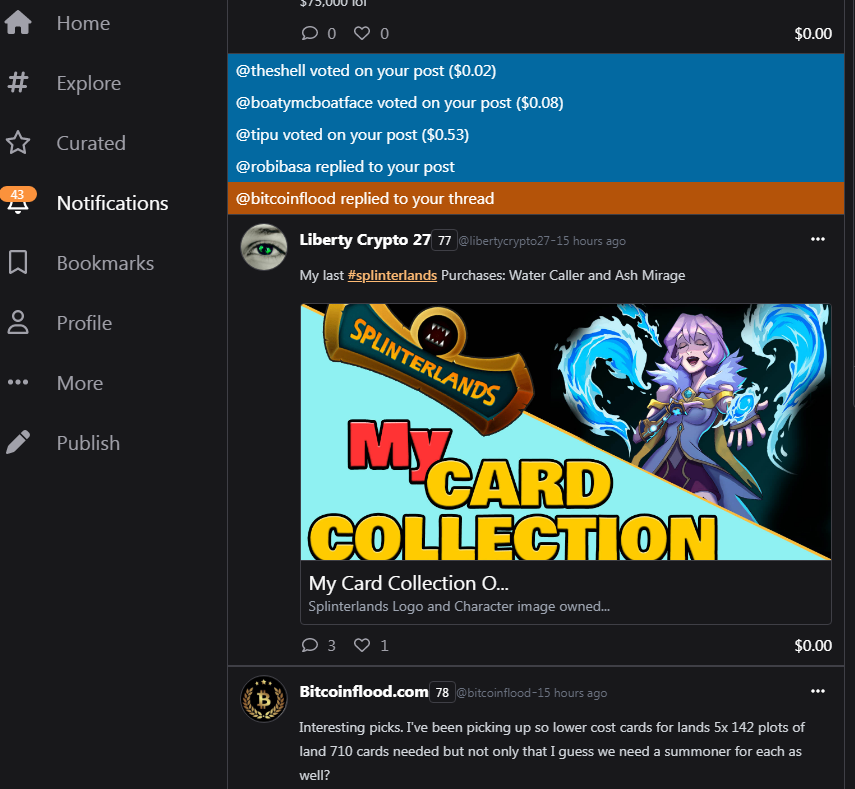This screenshot has width=855, height=789.
Task: Open @tipu voted ($0.53) notification
Action: pyautogui.click(x=536, y=135)
